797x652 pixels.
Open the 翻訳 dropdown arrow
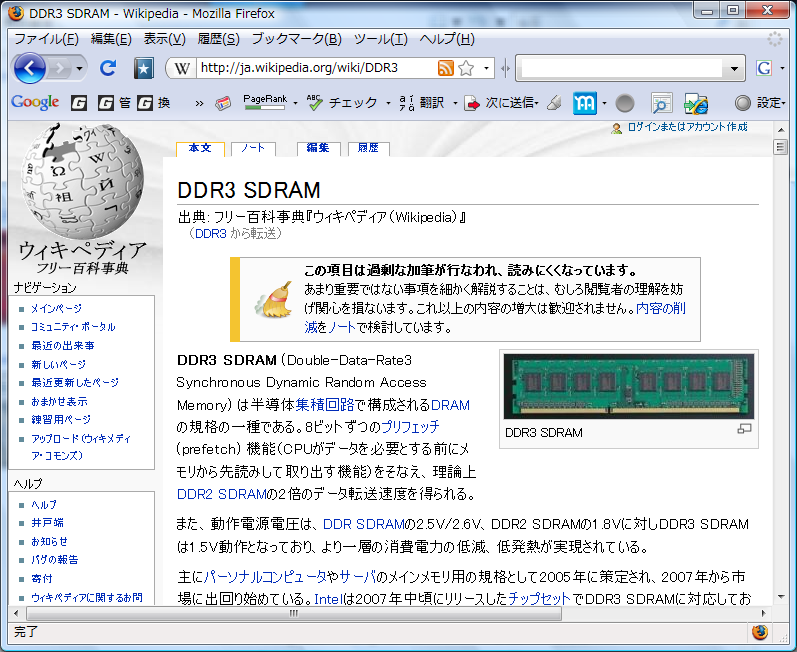(x=455, y=104)
